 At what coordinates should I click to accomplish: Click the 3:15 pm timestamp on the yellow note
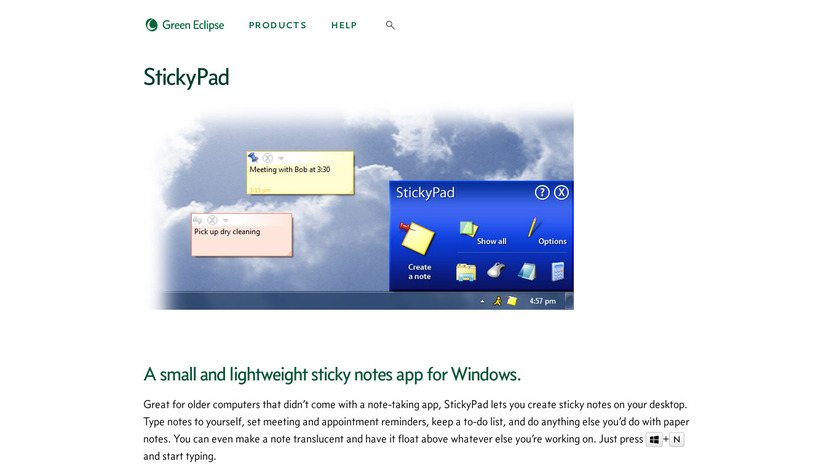point(260,190)
